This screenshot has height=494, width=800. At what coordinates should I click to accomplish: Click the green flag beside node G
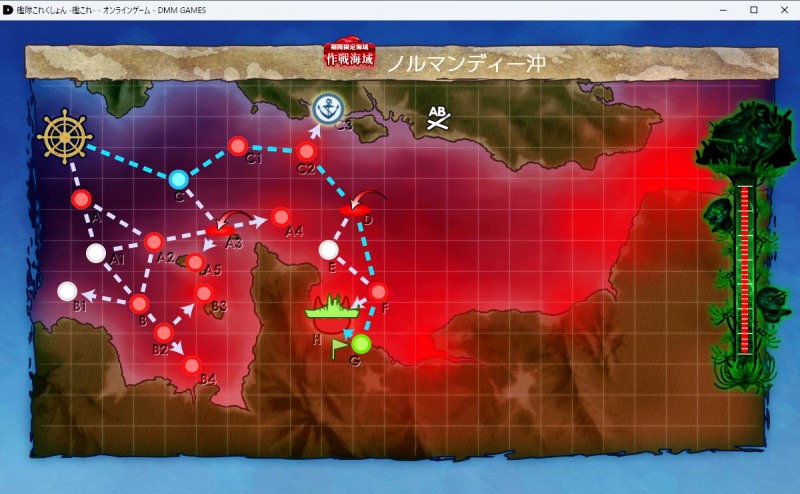(x=339, y=349)
